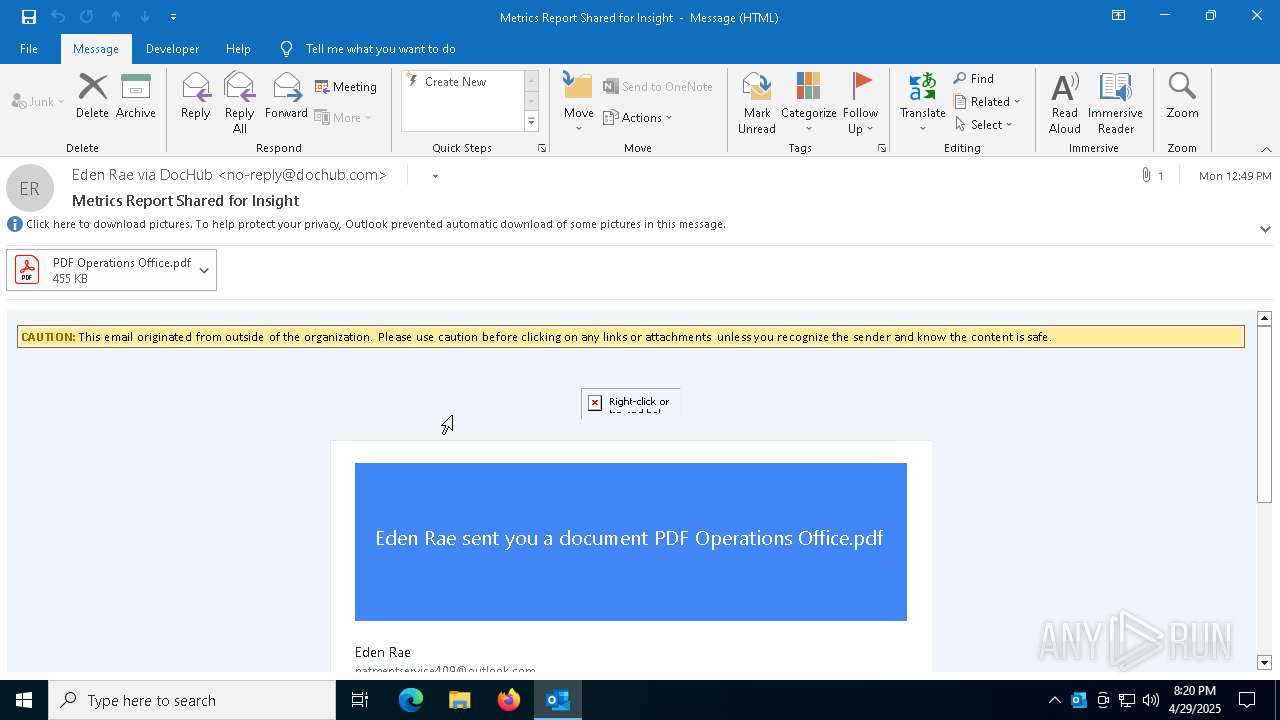The image size is (1280, 720).
Task: Open the attachment options dropdown arrow
Action: click(204, 270)
